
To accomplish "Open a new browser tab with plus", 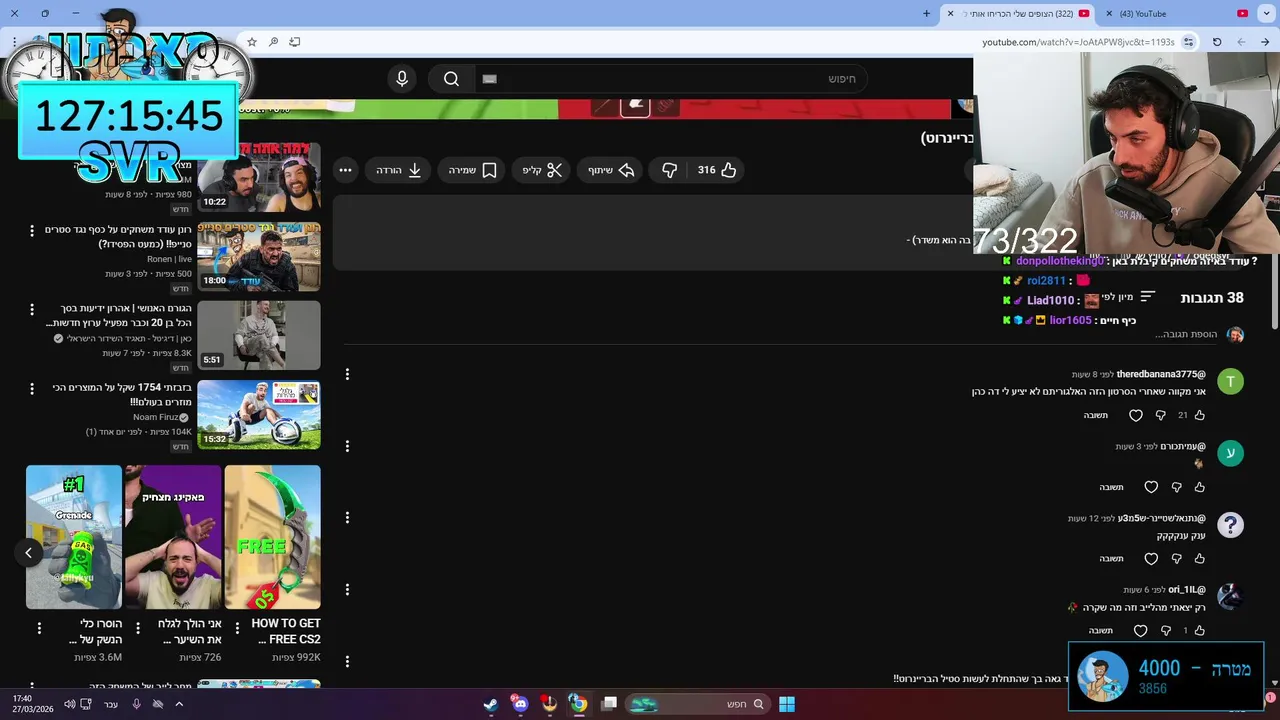I will (x=927, y=14).
